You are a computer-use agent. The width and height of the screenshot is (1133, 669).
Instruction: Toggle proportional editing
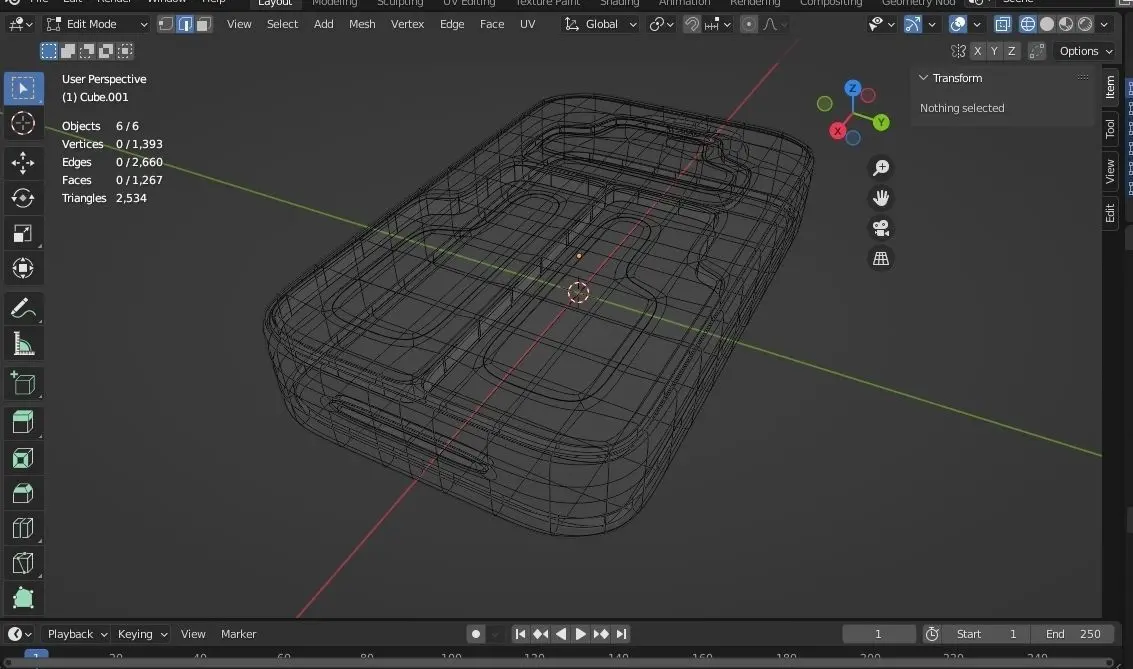click(749, 25)
